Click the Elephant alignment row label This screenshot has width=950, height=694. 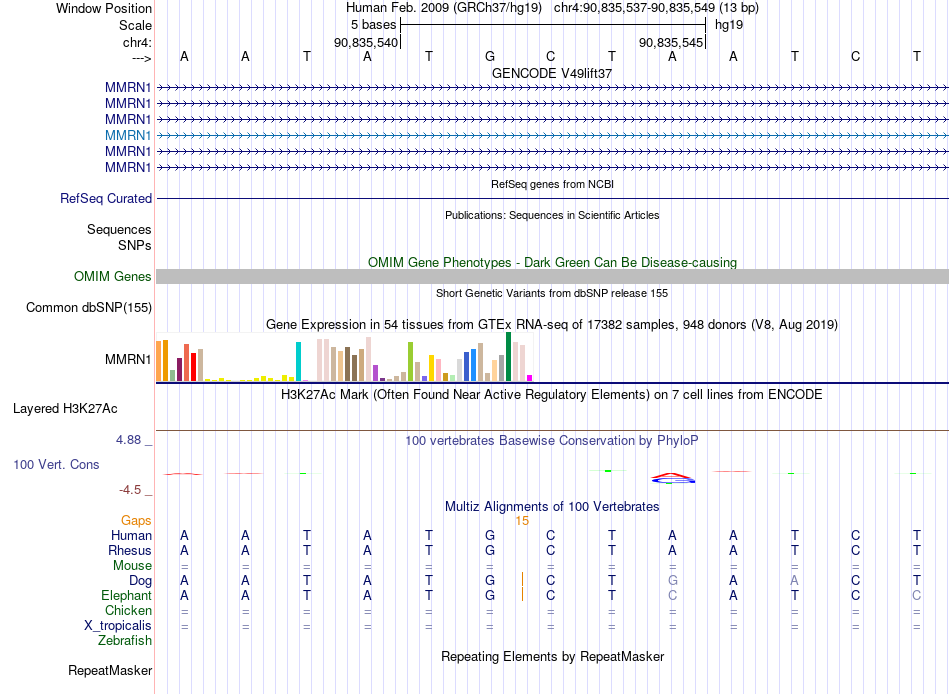coord(126,595)
